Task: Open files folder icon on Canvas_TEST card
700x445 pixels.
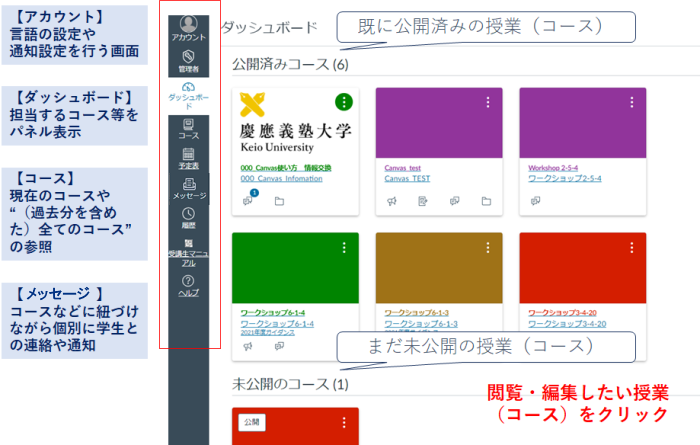Action: [x=486, y=201]
